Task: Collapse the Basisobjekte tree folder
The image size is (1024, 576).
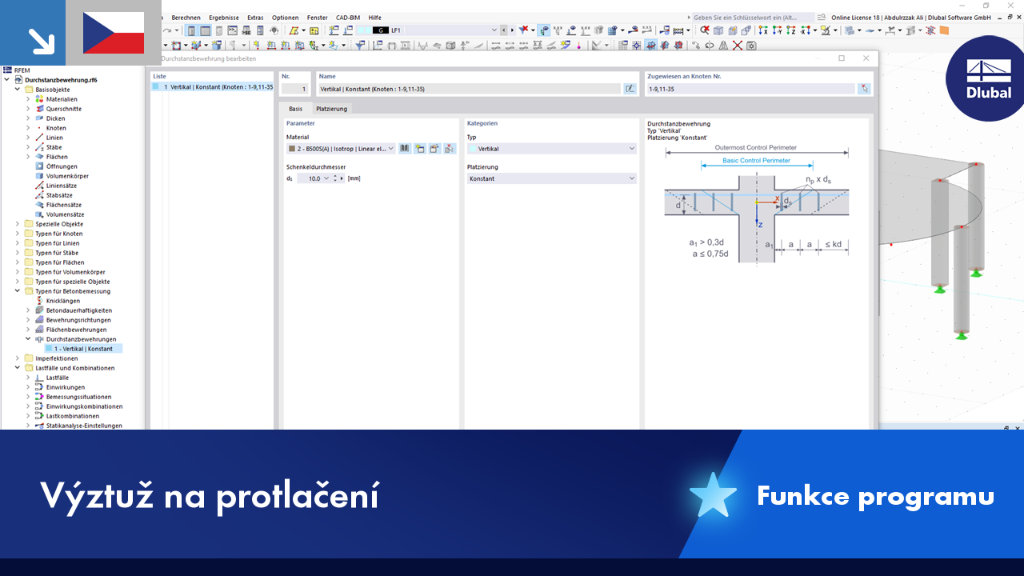Action: coord(18,89)
